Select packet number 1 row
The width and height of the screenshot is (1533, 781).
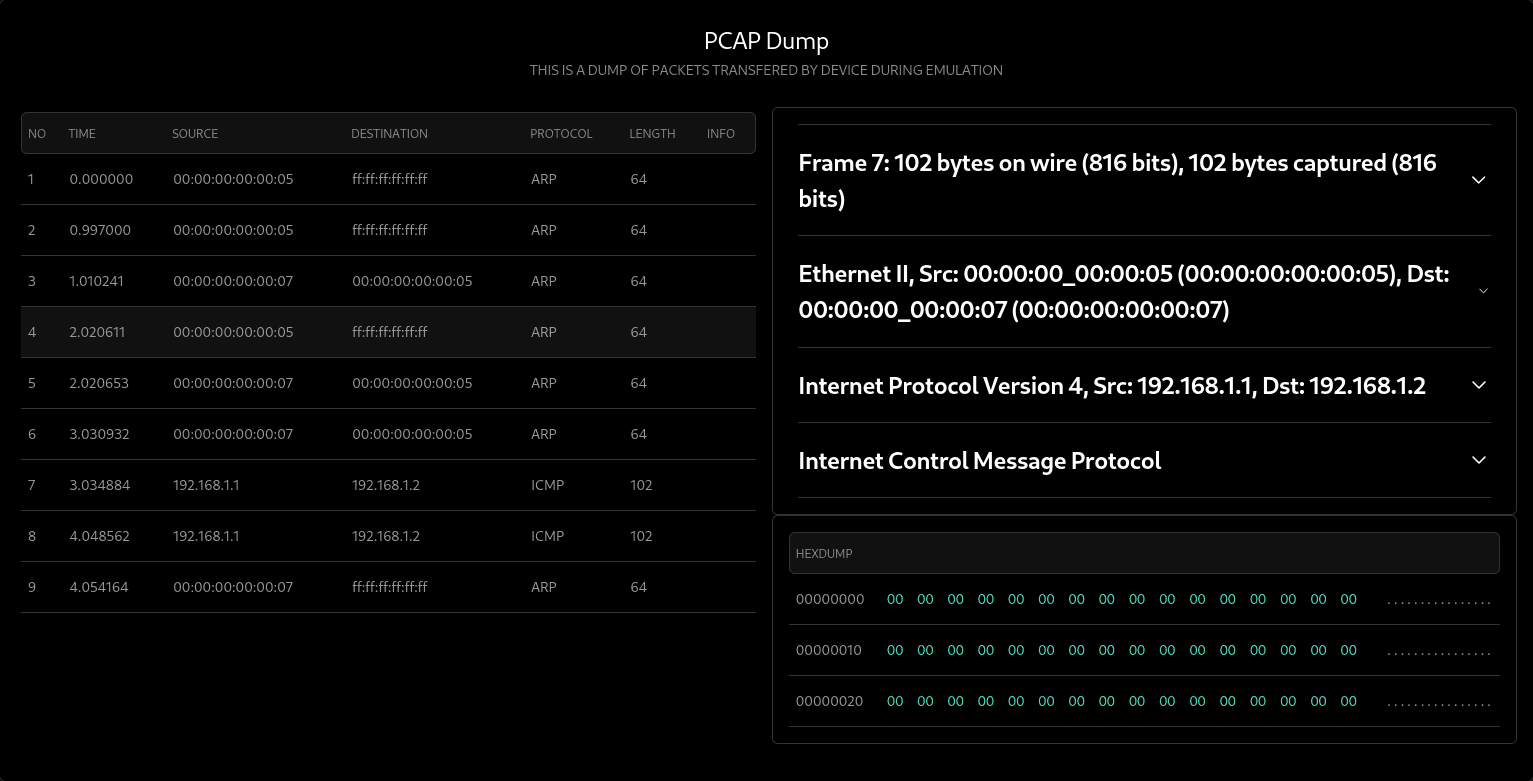(388, 179)
